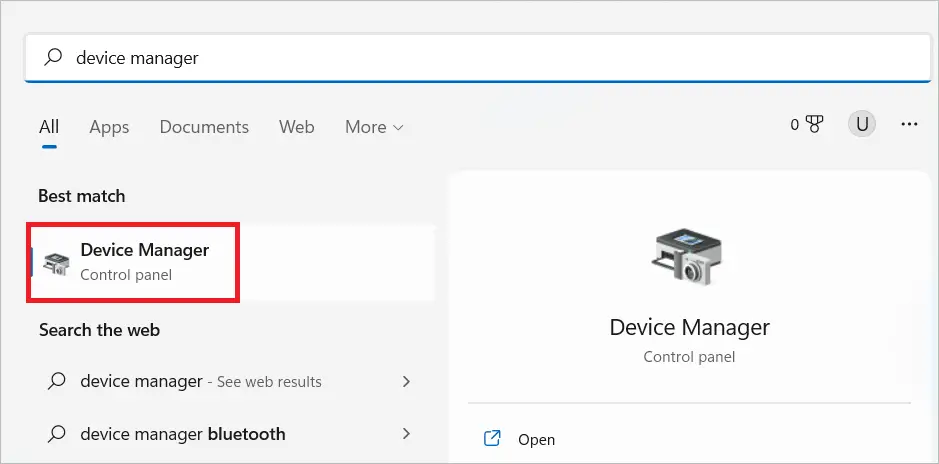Select 'device manager bluetooth' suggestion

[183, 433]
